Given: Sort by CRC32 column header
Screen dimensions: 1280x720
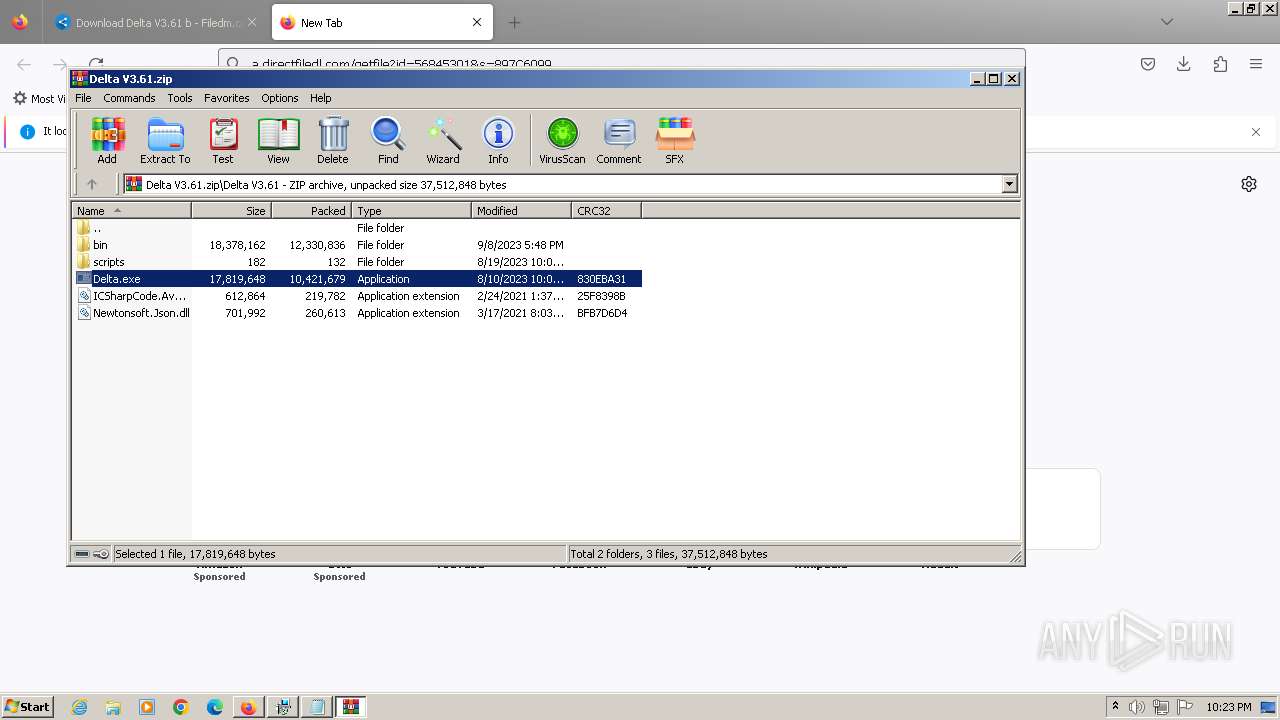Looking at the screenshot, I should click(x=606, y=211).
